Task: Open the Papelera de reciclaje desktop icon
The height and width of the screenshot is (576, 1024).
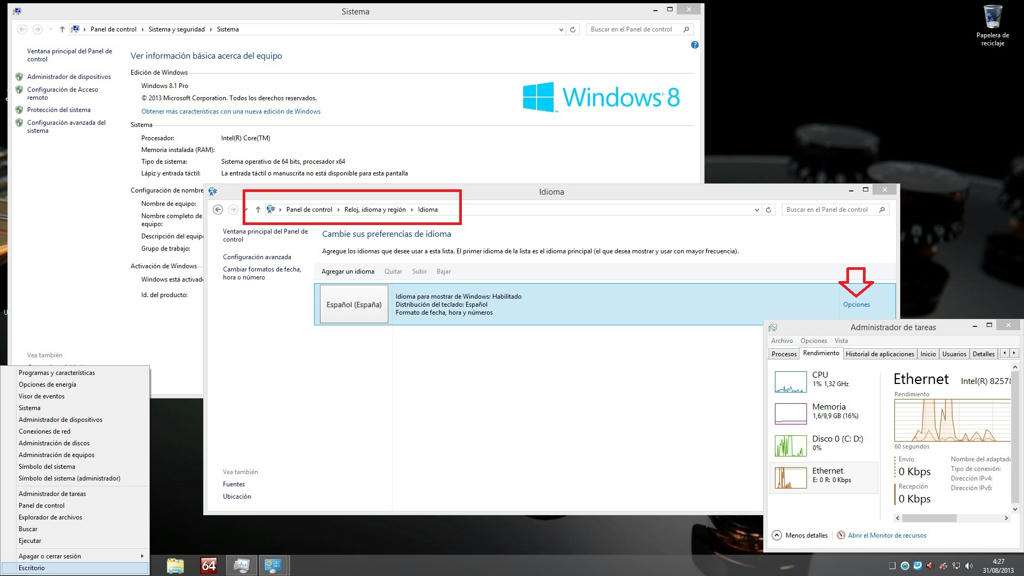Action: coord(992,25)
